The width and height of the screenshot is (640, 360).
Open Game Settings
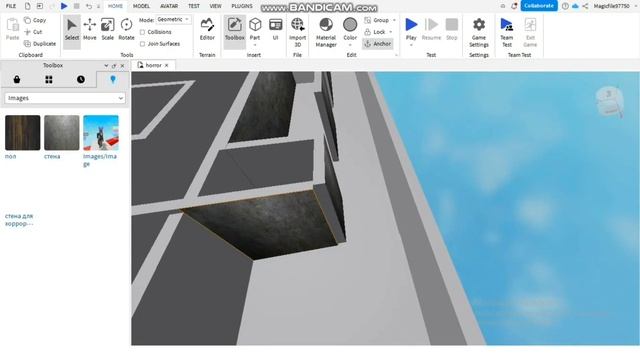pyautogui.click(x=479, y=32)
